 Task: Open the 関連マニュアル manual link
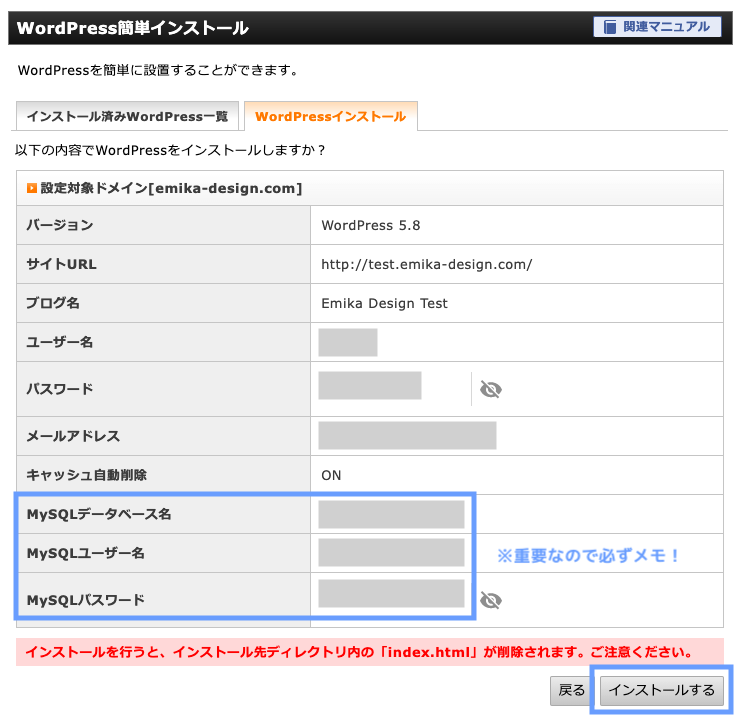657,27
